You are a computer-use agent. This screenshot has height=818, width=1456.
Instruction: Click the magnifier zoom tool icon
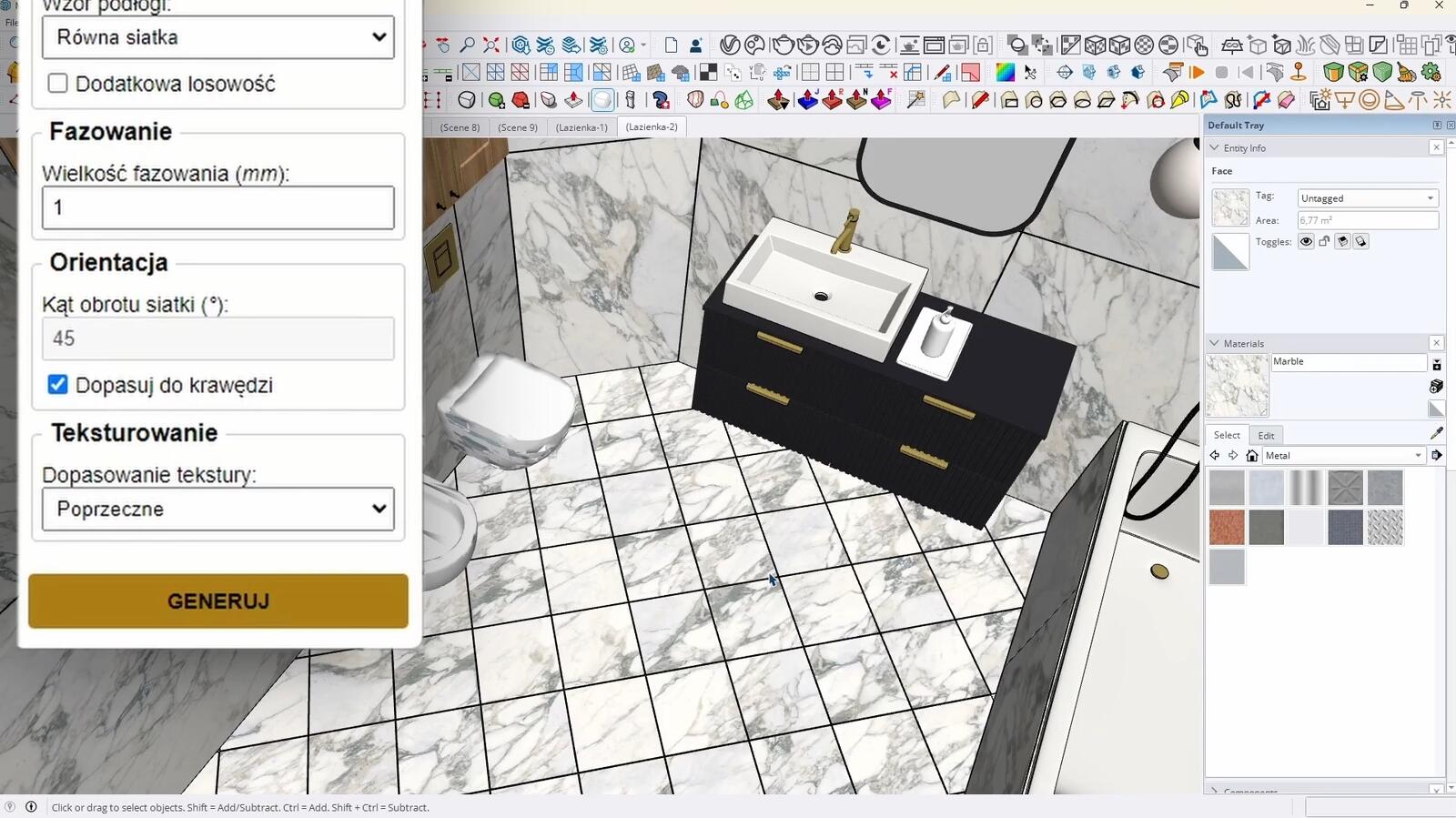click(x=467, y=45)
